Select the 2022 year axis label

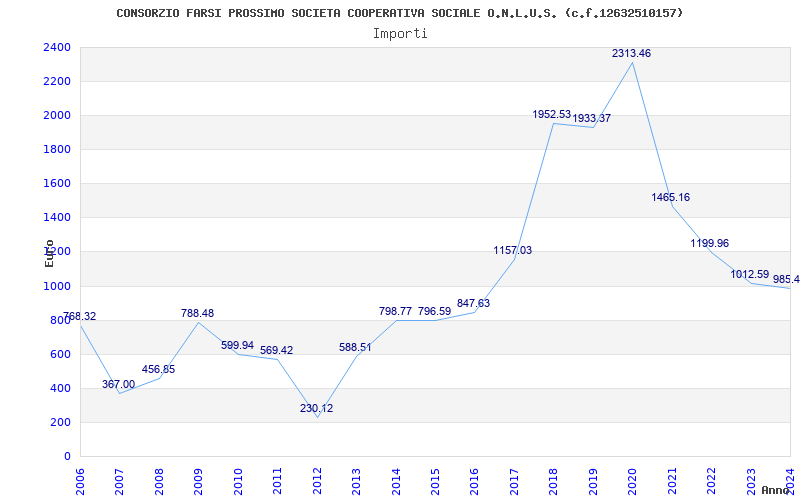712,481
